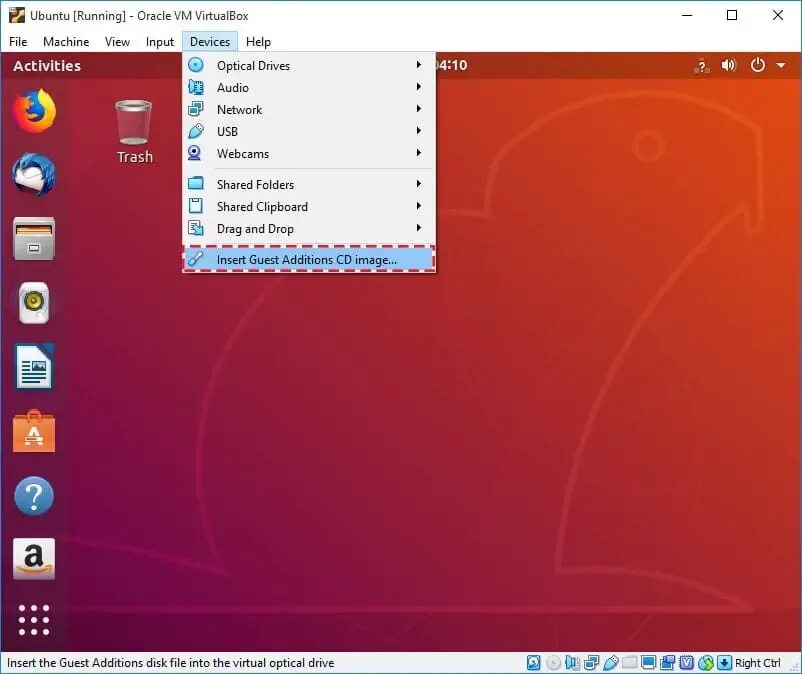Open the View menu

pyautogui.click(x=117, y=42)
